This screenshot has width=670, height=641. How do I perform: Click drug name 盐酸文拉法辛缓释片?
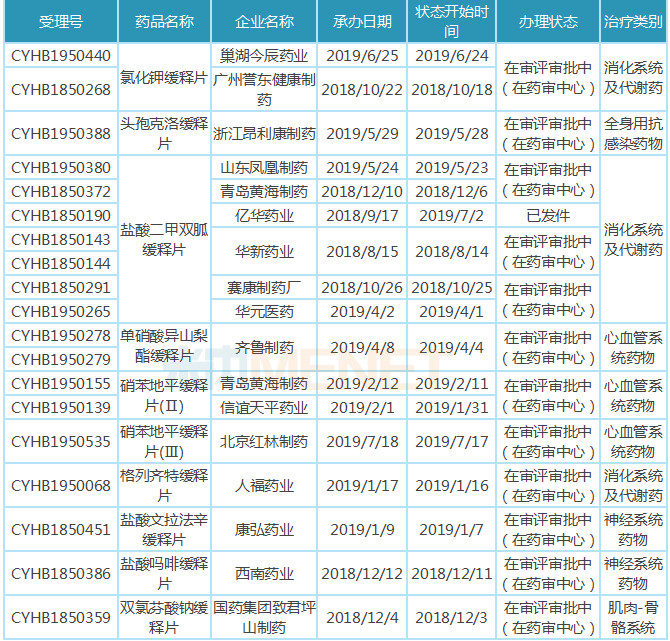coord(164,529)
